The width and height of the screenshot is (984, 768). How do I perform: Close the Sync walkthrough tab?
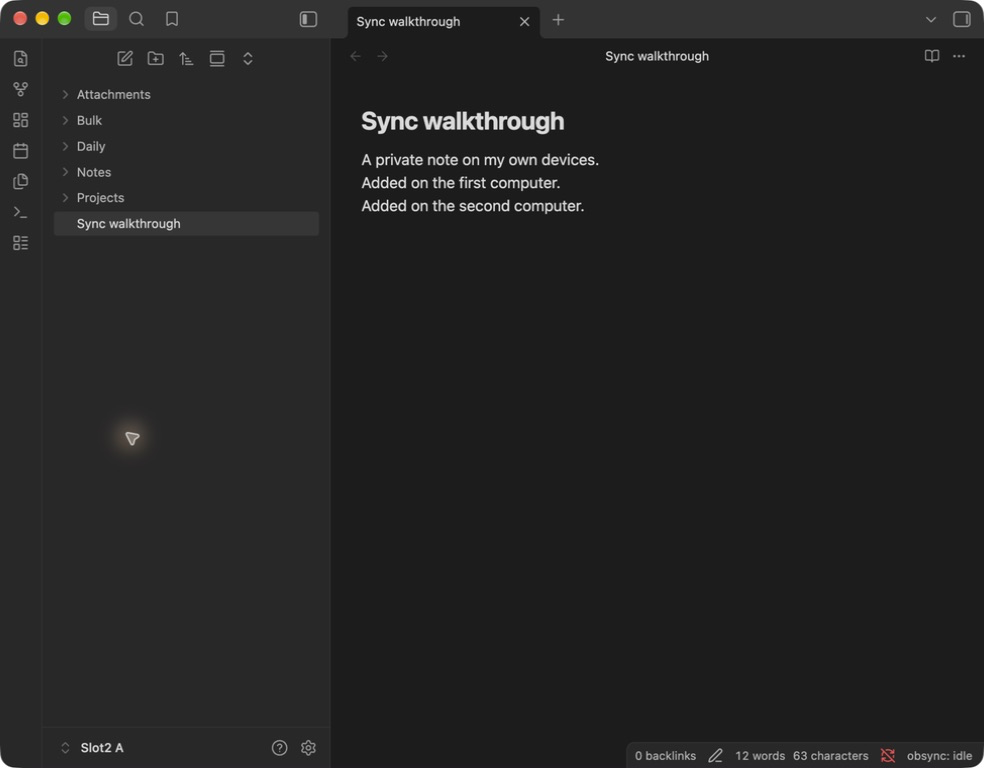click(525, 22)
